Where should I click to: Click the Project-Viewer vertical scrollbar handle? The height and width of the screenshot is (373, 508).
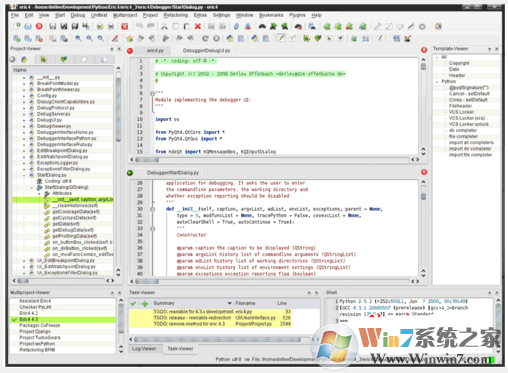point(118,110)
